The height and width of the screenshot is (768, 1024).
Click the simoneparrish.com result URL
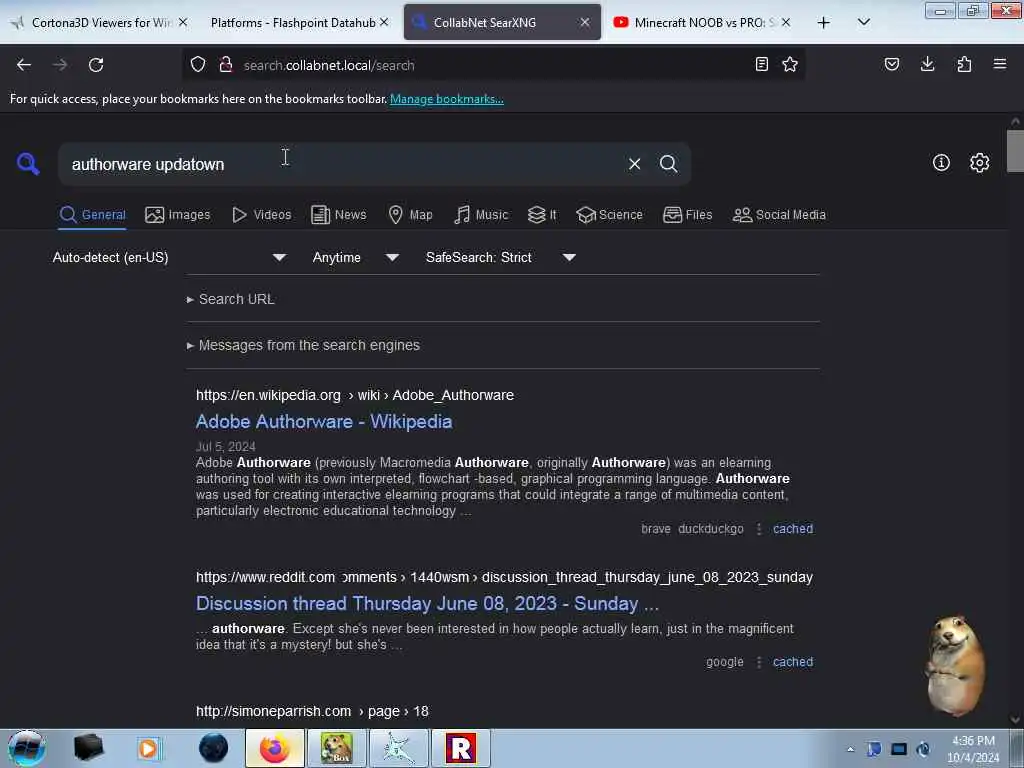point(312,711)
